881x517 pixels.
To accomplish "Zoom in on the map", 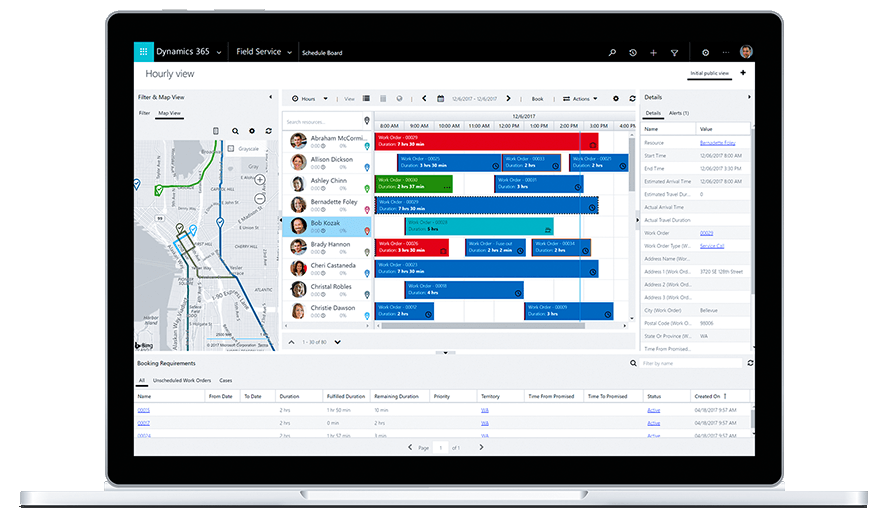I will [x=260, y=180].
